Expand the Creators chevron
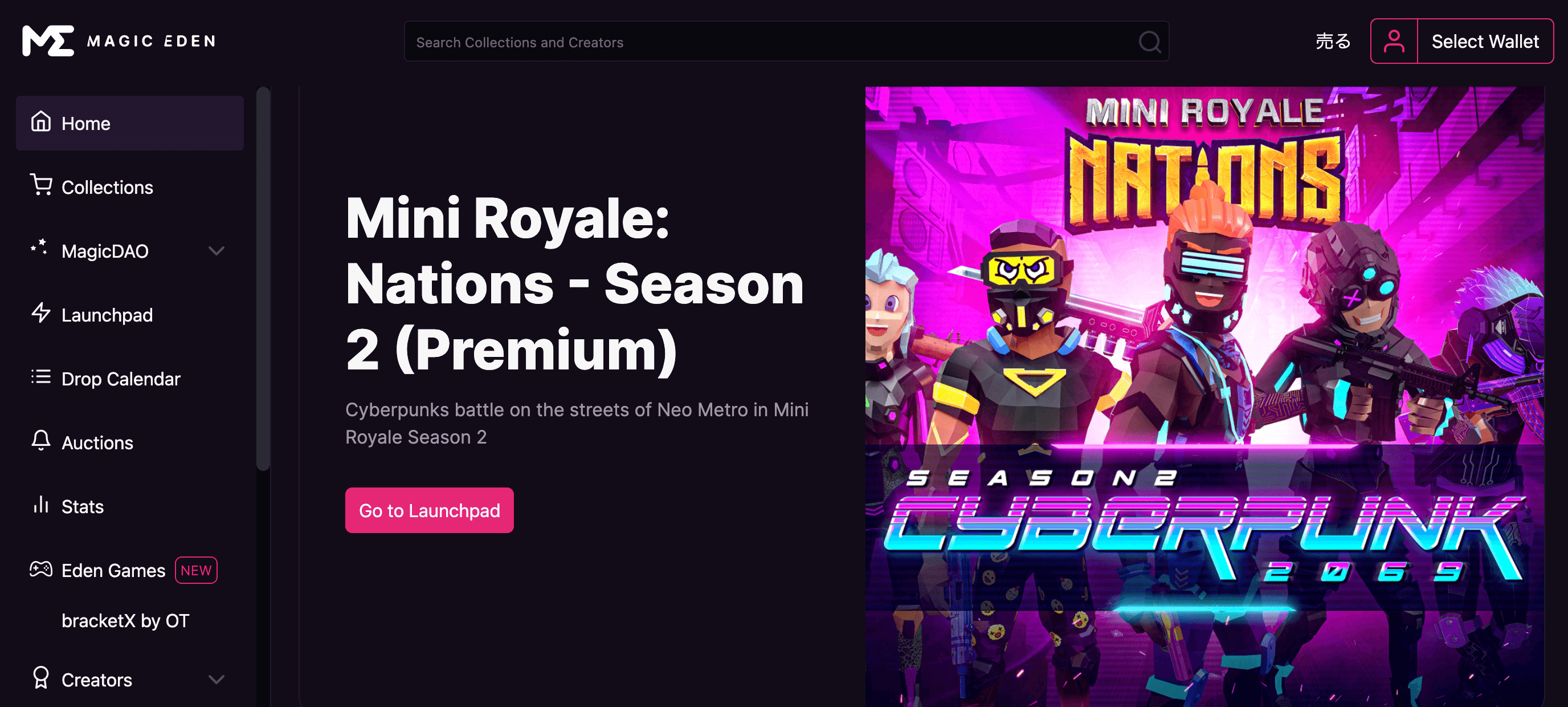The height and width of the screenshot is (707, 1568). 217,679
